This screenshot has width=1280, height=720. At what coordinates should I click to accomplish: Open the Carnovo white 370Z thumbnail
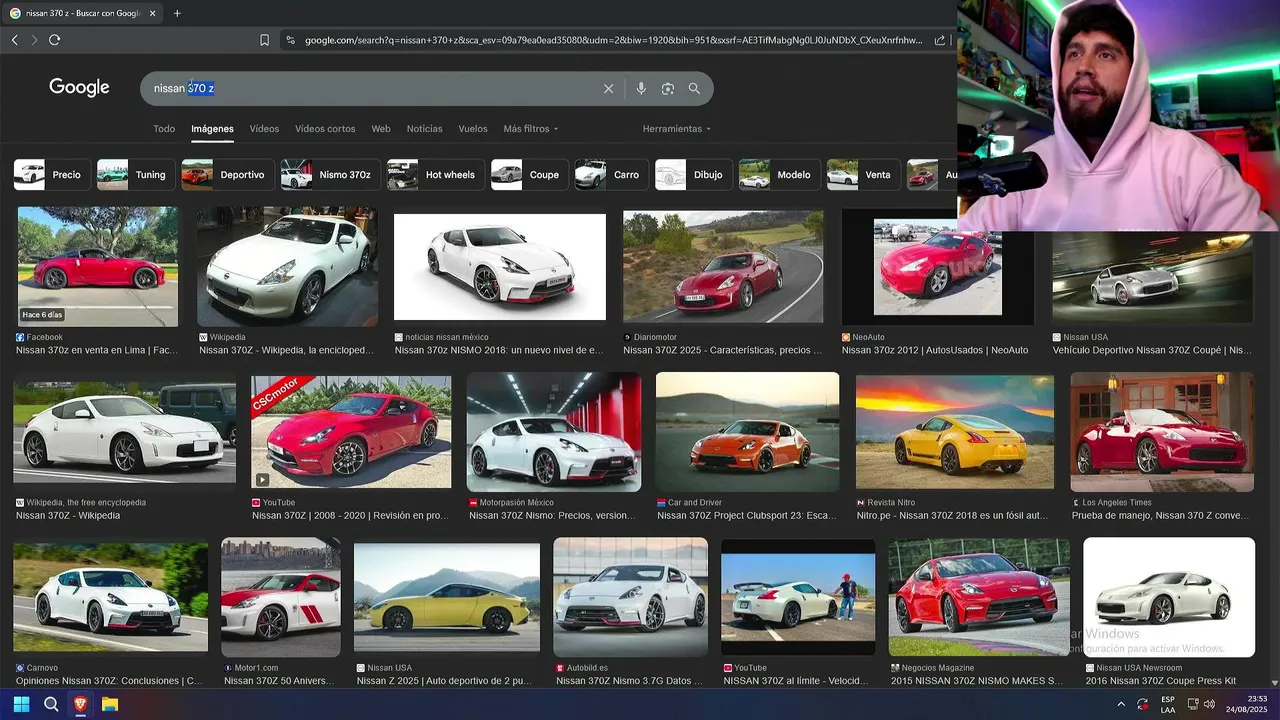click(x=111, y=597)
